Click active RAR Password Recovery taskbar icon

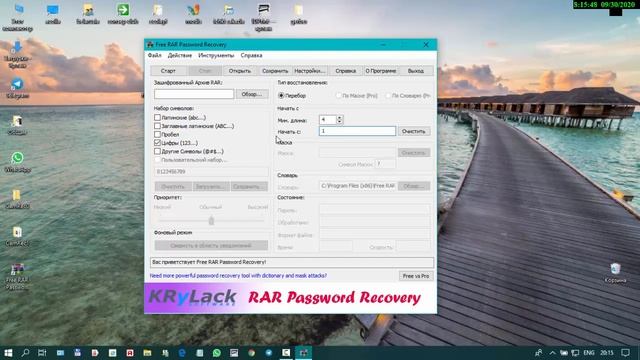click(x=303, y=353)
